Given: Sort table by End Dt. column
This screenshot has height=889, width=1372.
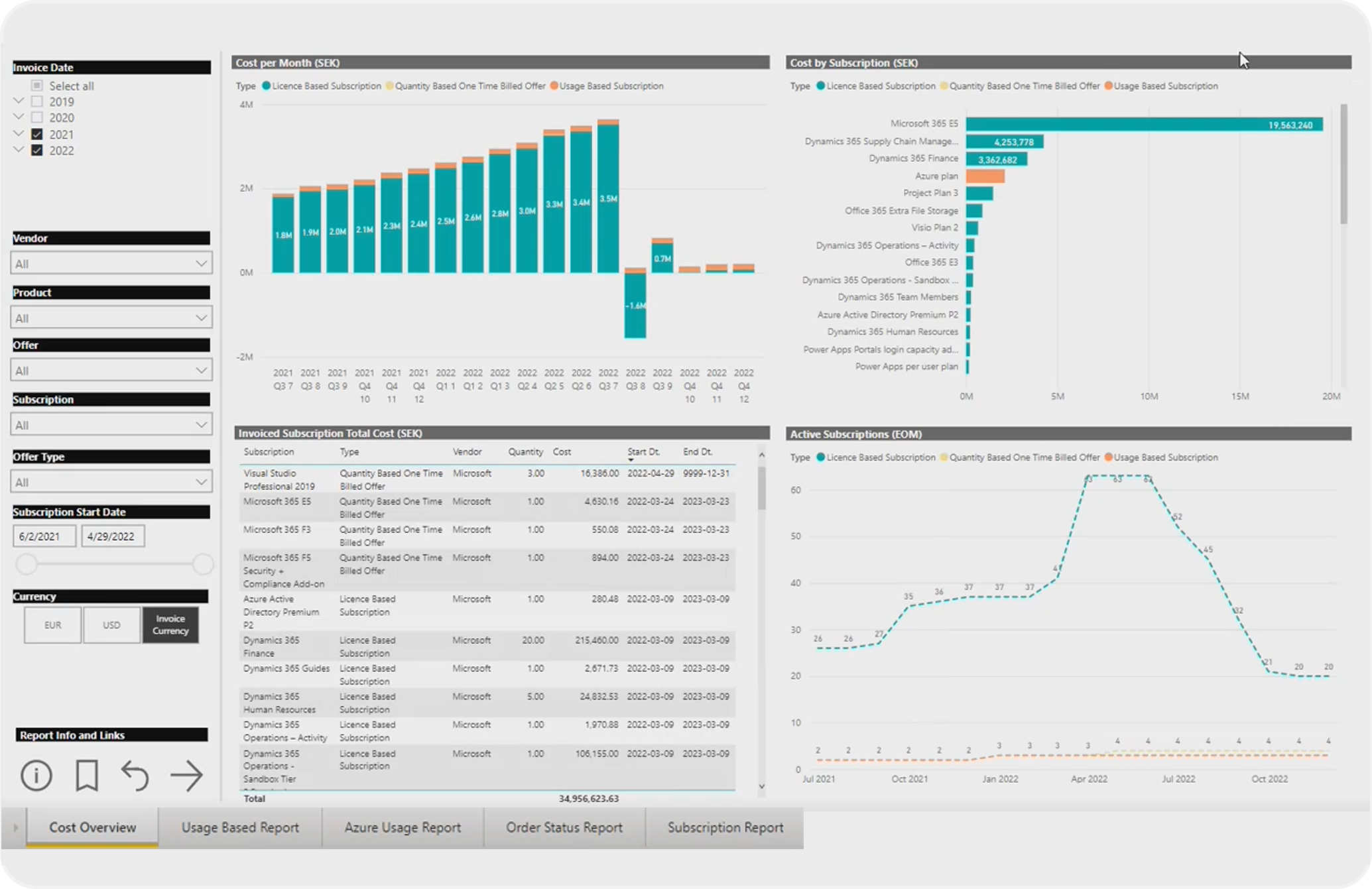Looking at the screenshot, I should click(x=698, y=451).
